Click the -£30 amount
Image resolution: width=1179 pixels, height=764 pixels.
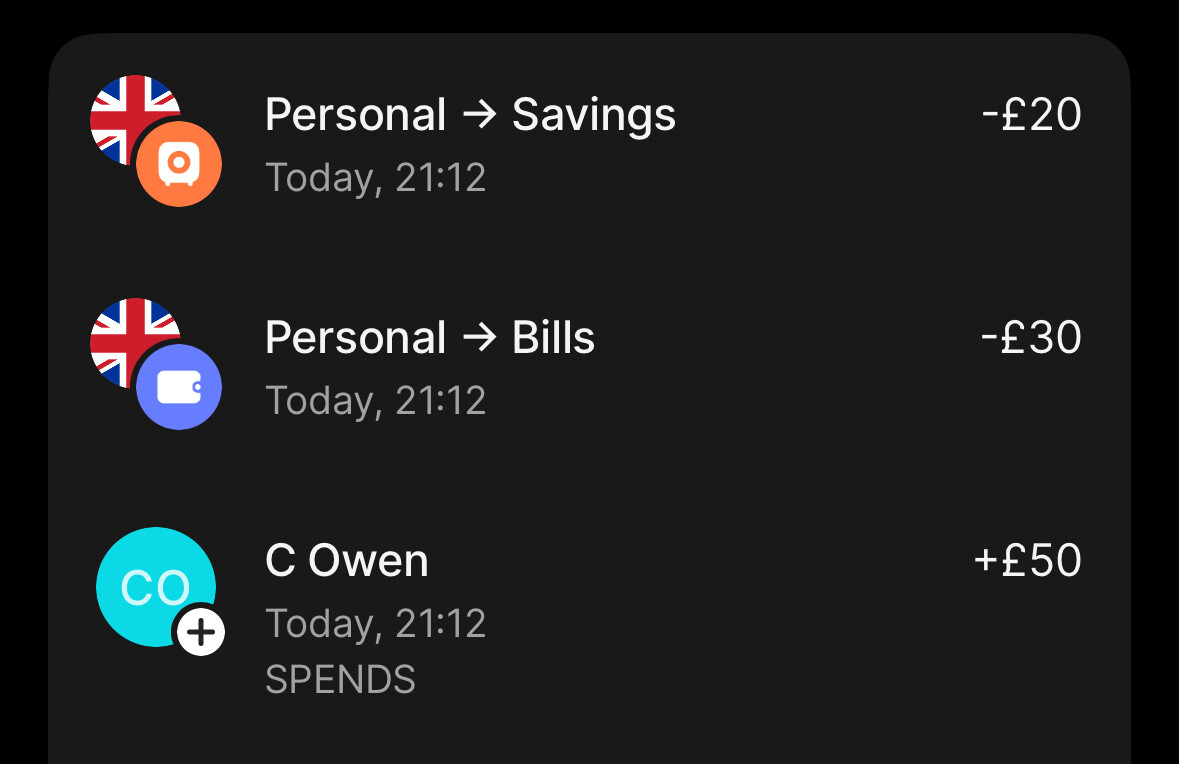click(x=1031, y=337)
